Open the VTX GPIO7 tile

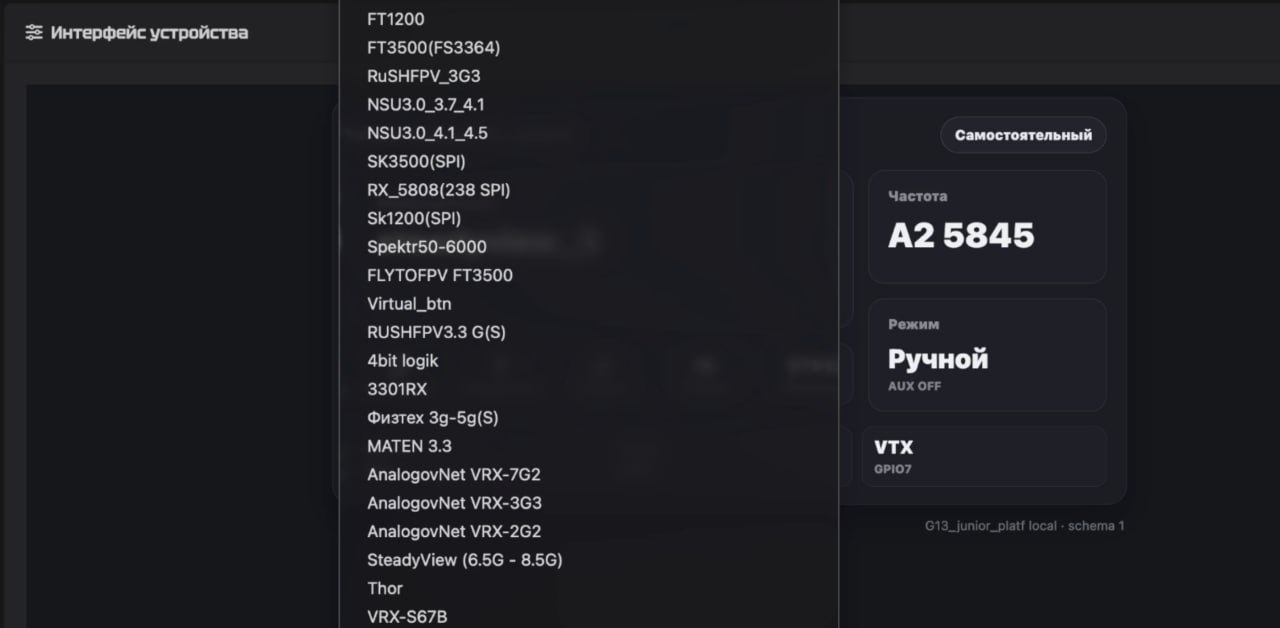coord(984,457)
